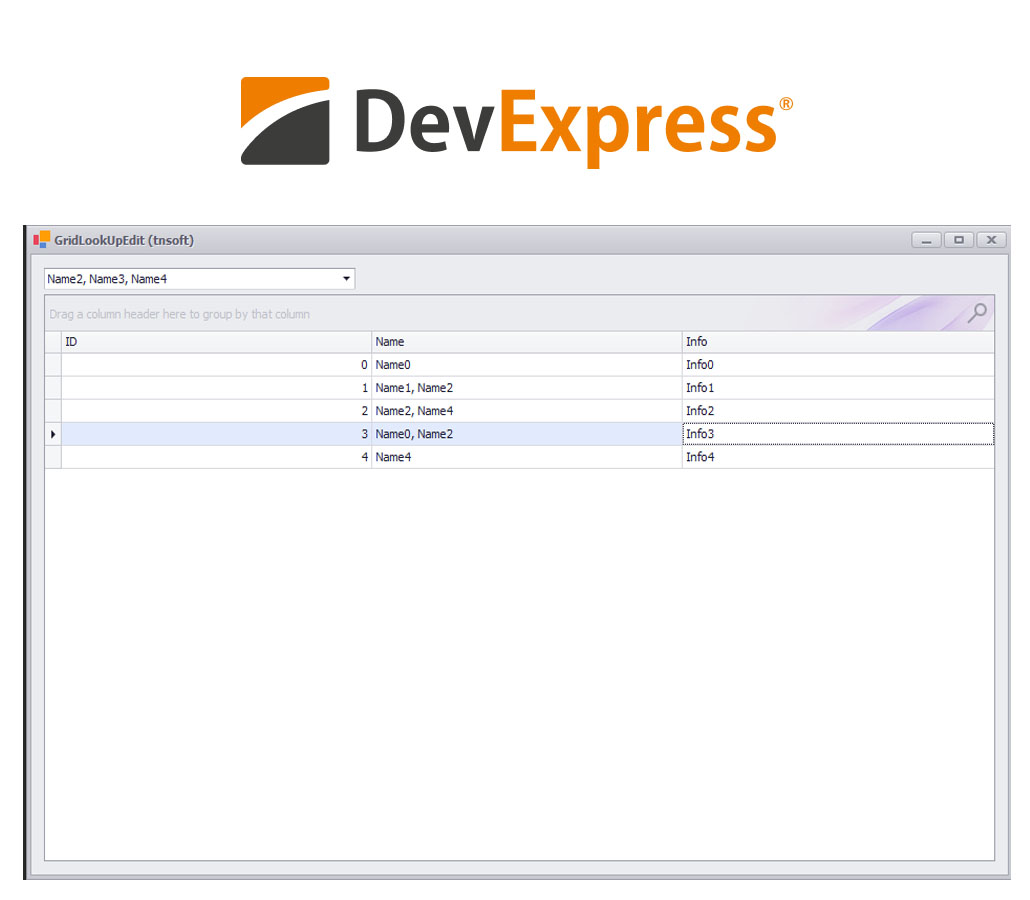Select the cell 'Name0, Name2'
1030x900 pixels.
pyautogui.click(x=526, y=434)
